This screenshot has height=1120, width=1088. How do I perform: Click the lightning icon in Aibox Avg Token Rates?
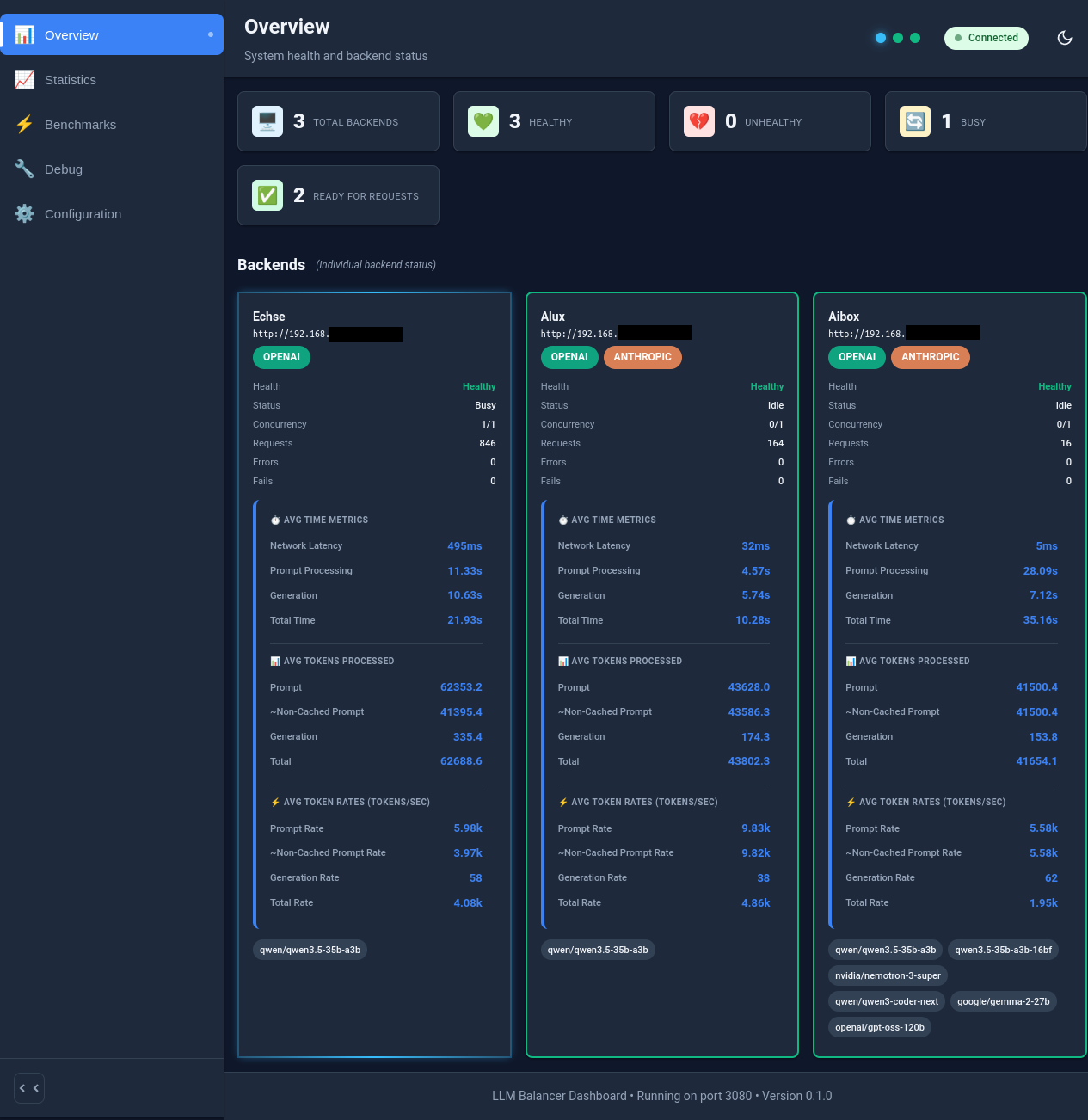[851, 803]
